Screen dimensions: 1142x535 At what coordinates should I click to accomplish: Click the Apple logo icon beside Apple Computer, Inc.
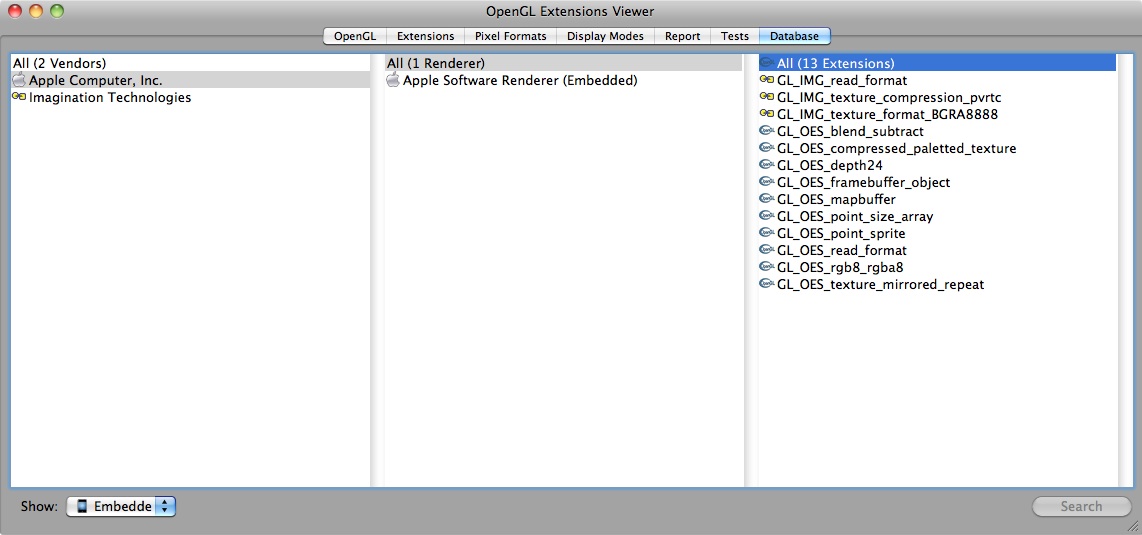pyautogui.click(x=19, y=80)
